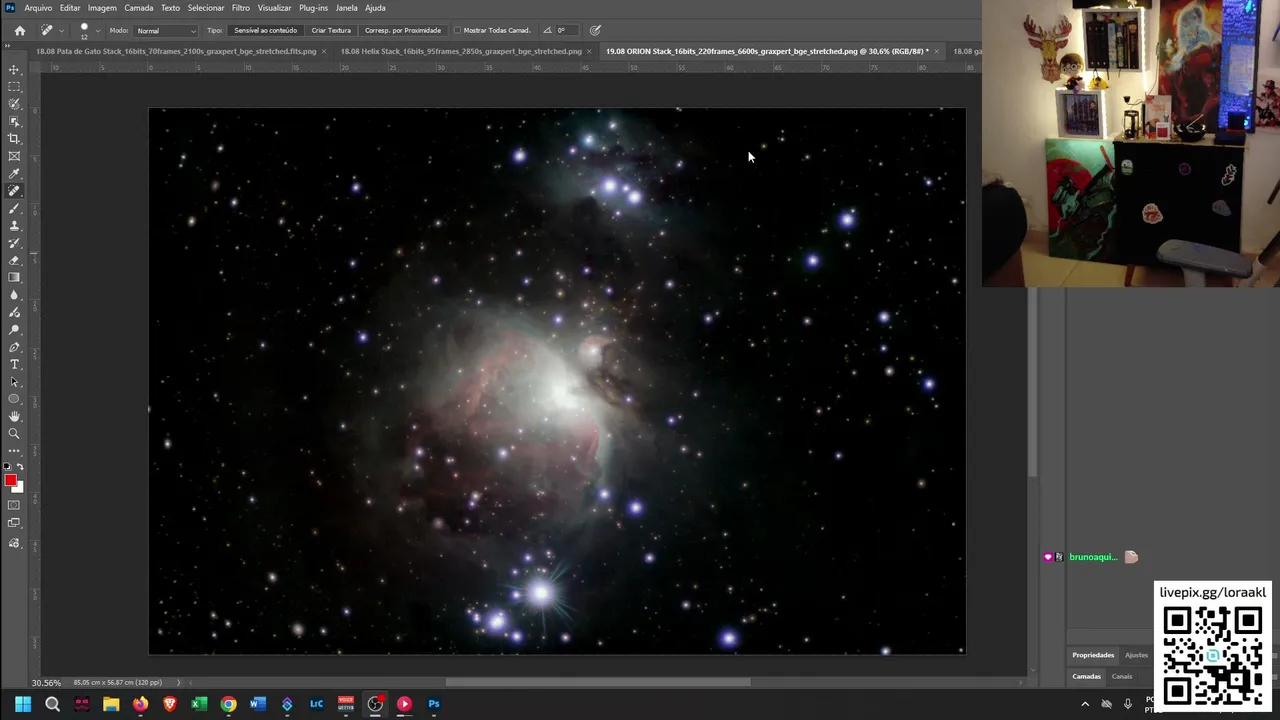Open Excel from the taskbar
The width and height of the screenshot is (1280, 720).
pyautogui.click(x=199, y=704)
